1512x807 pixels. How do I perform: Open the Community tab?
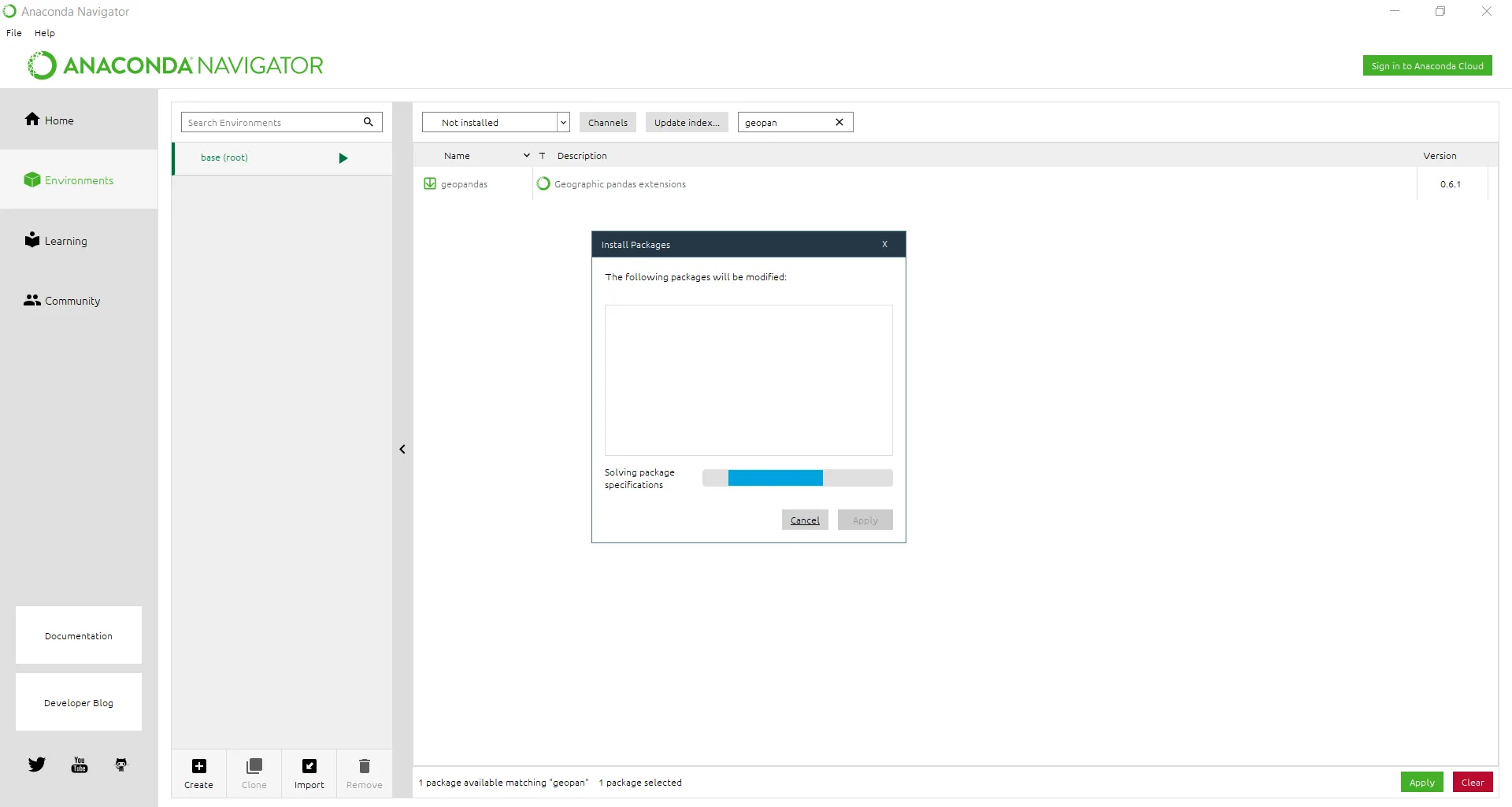(x=79, y=300)
